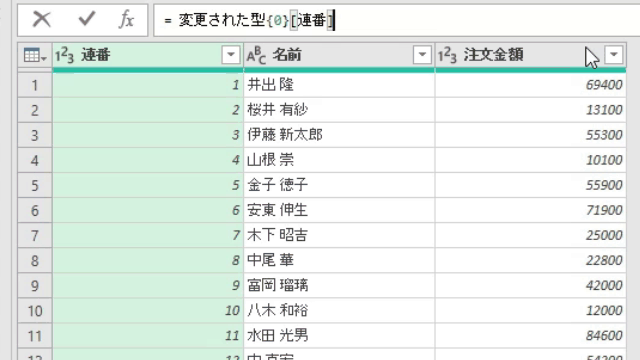Open the table options icon in header corner
Screen dimensions: 640x360
click(x=35, y=55)
